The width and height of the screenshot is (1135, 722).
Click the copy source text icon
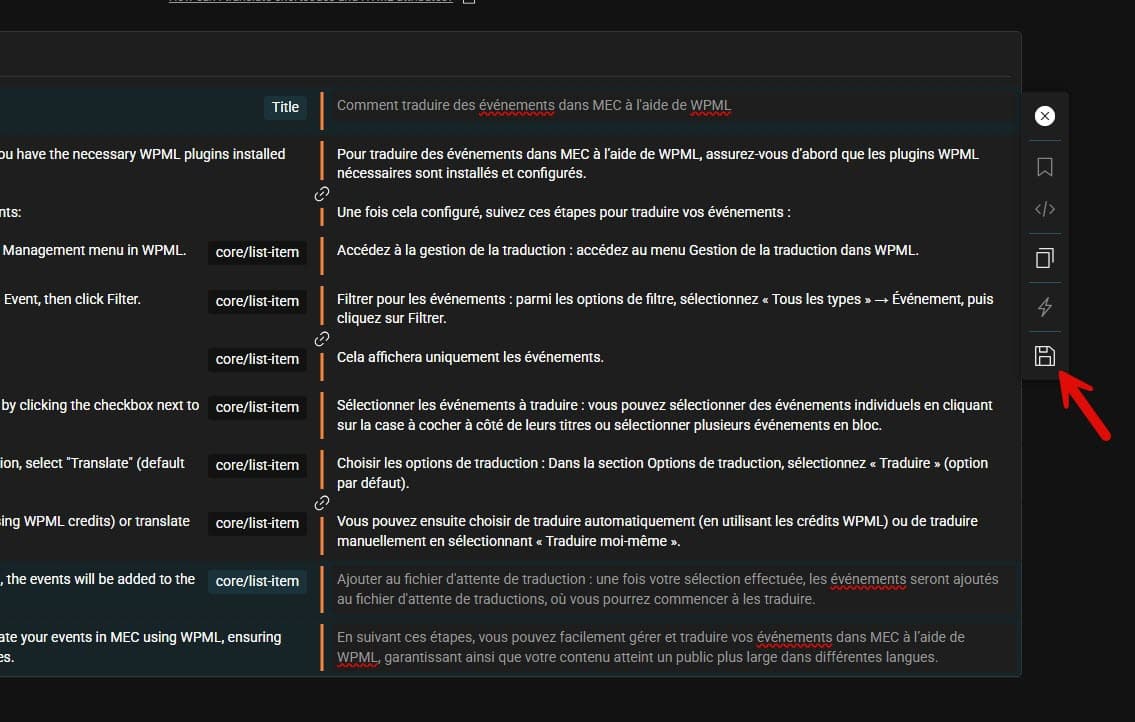pyautogui.click(x=1045, y=258)
